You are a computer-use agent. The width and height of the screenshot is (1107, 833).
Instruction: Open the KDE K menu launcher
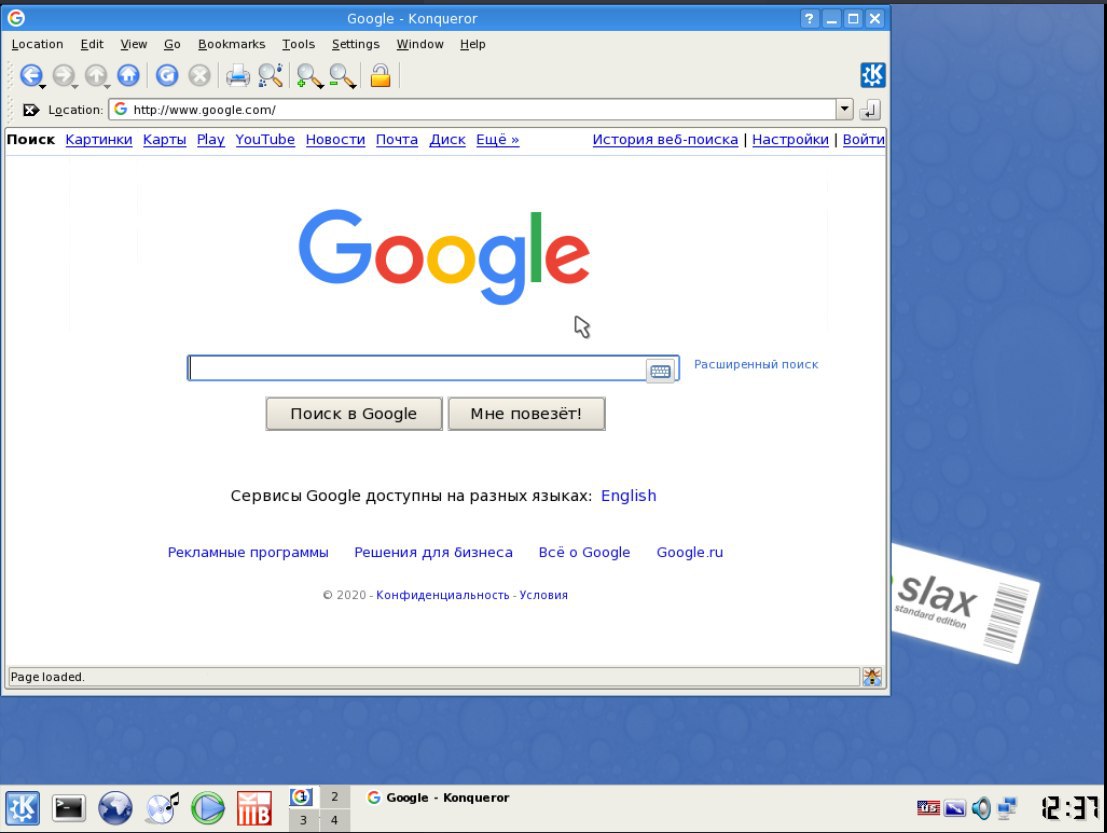point(23,808)
